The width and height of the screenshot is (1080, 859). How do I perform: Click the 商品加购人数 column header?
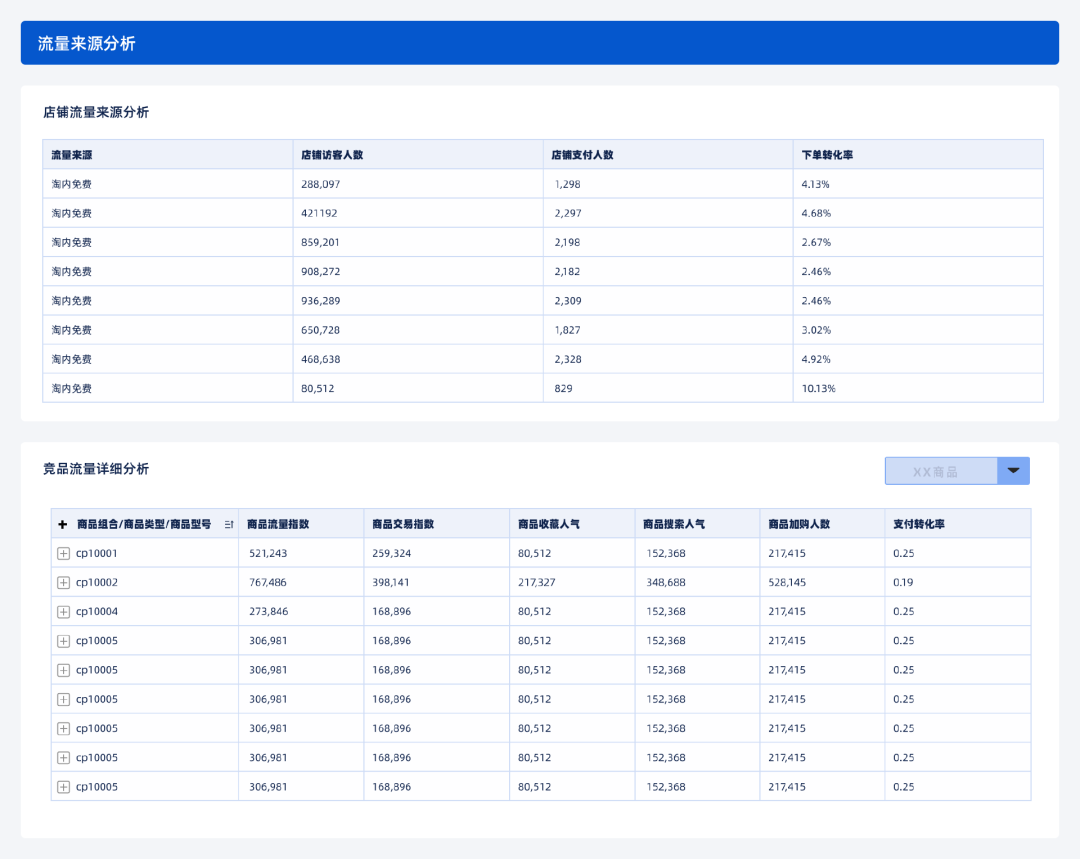tap(799, 524)
